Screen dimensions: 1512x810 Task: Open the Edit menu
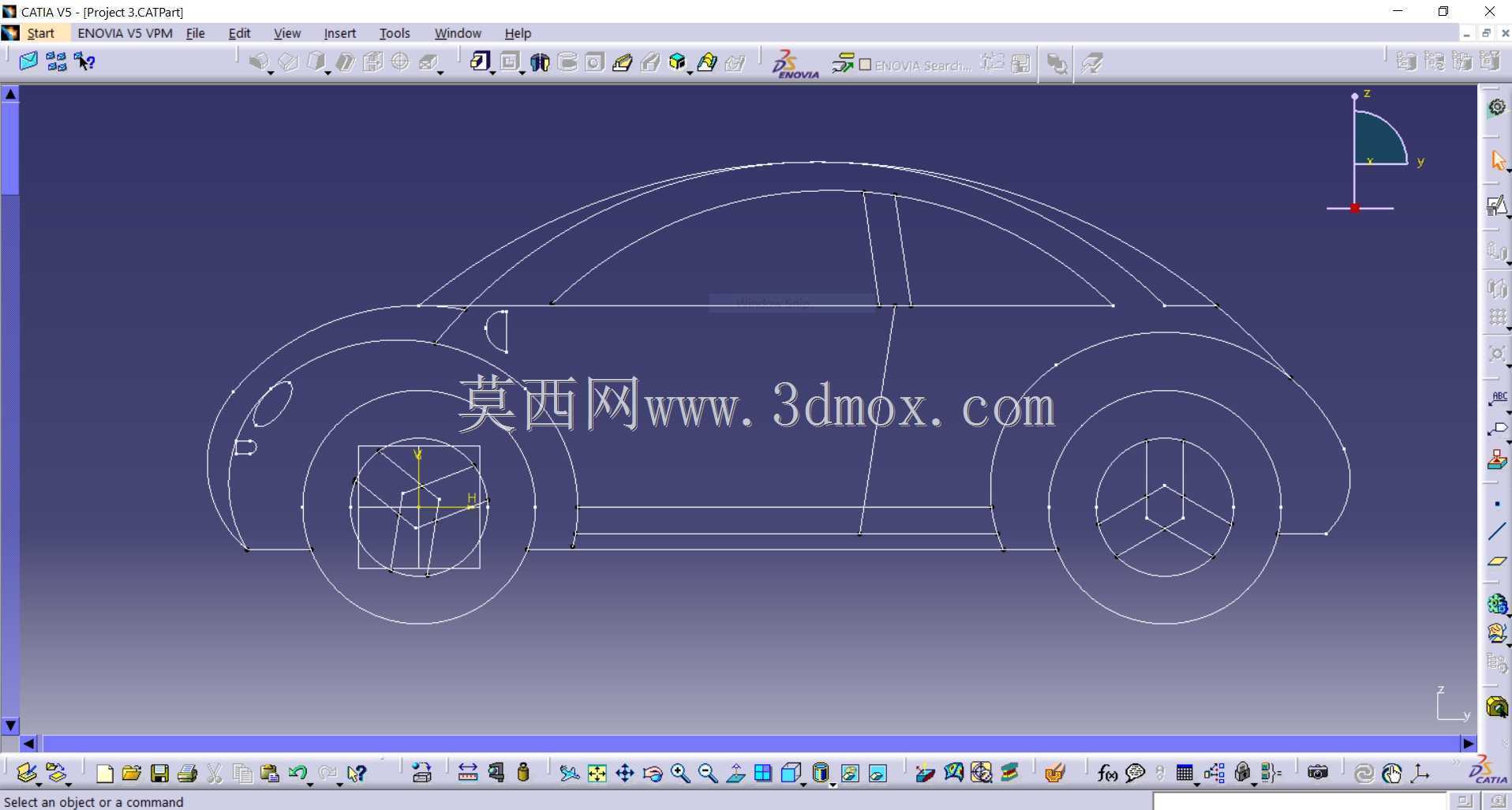click(239, 33)
